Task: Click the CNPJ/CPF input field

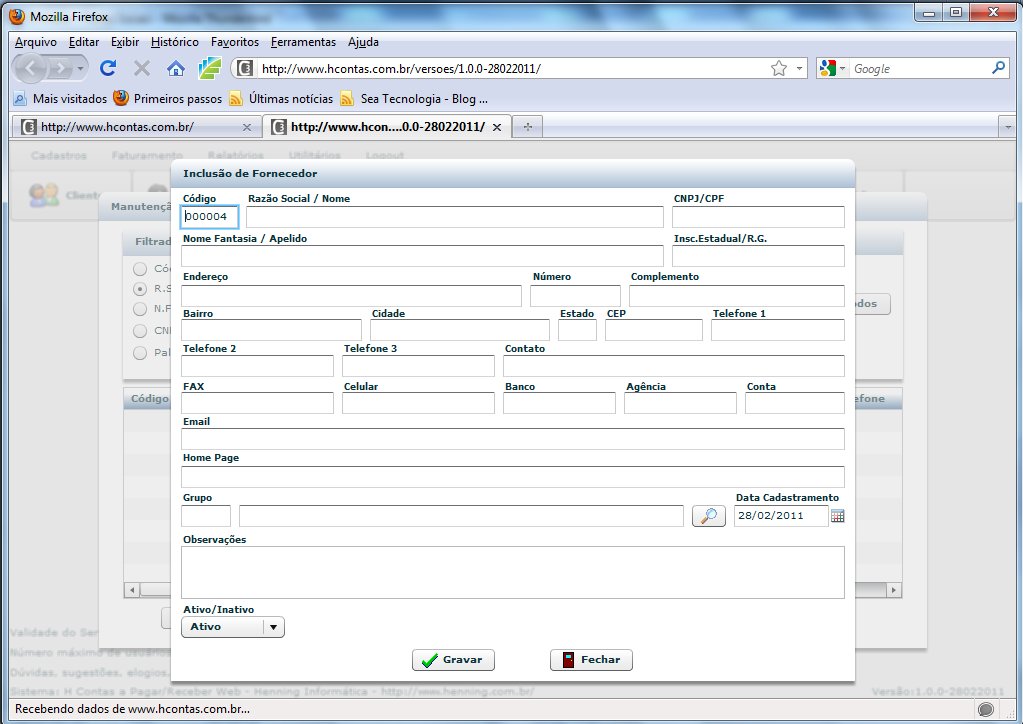Action: pos(758,217)
